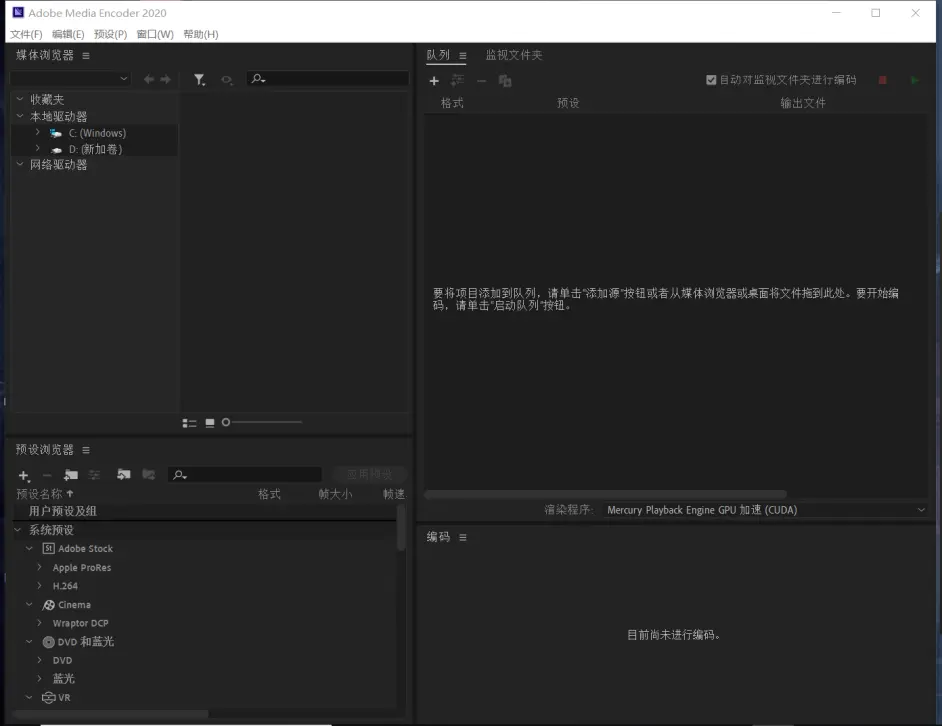The height and width of the screenshot is (726, 942).
Task: Select the H.264 preset folder
Action: point(65,586)
